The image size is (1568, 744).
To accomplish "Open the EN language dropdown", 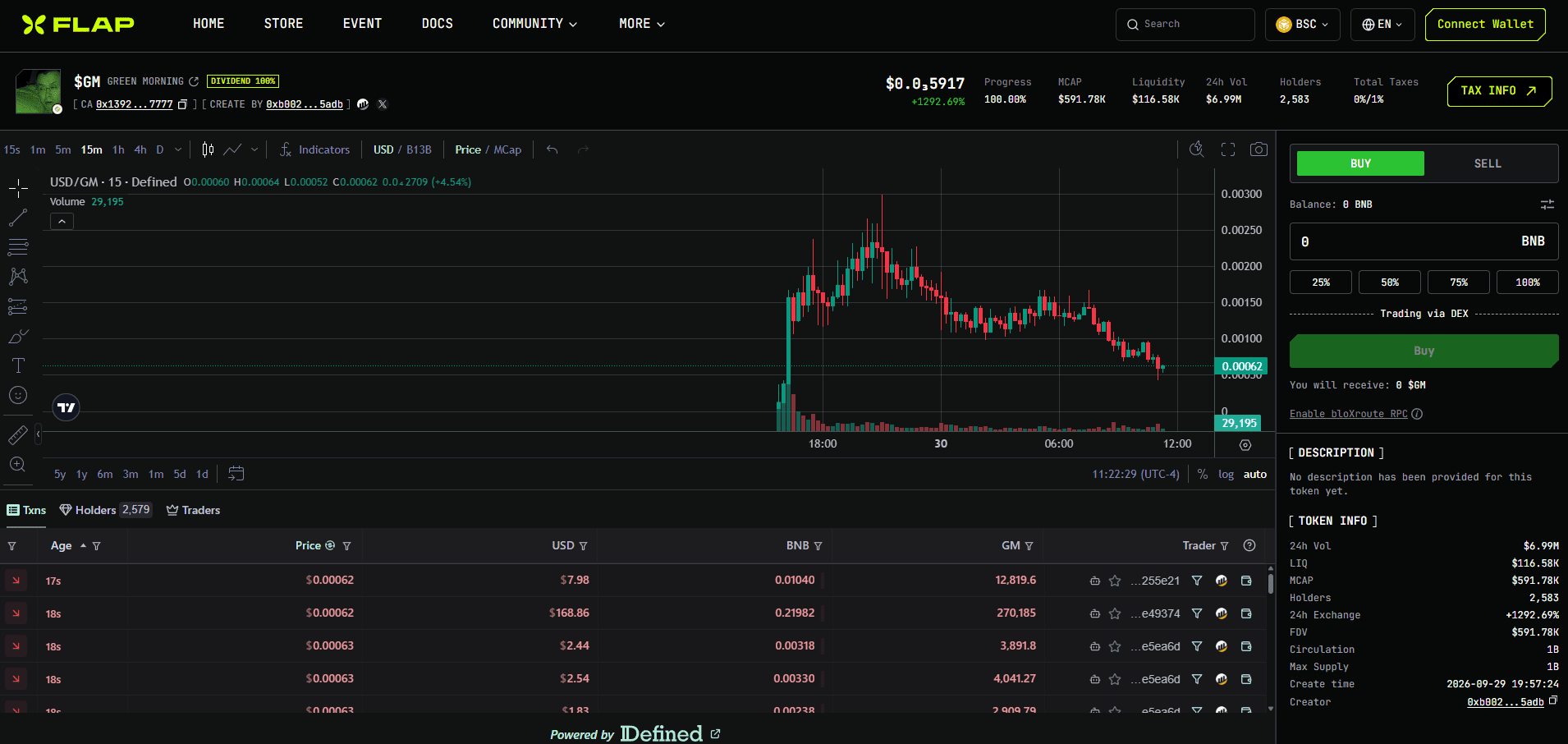I will click(1382, 25).
